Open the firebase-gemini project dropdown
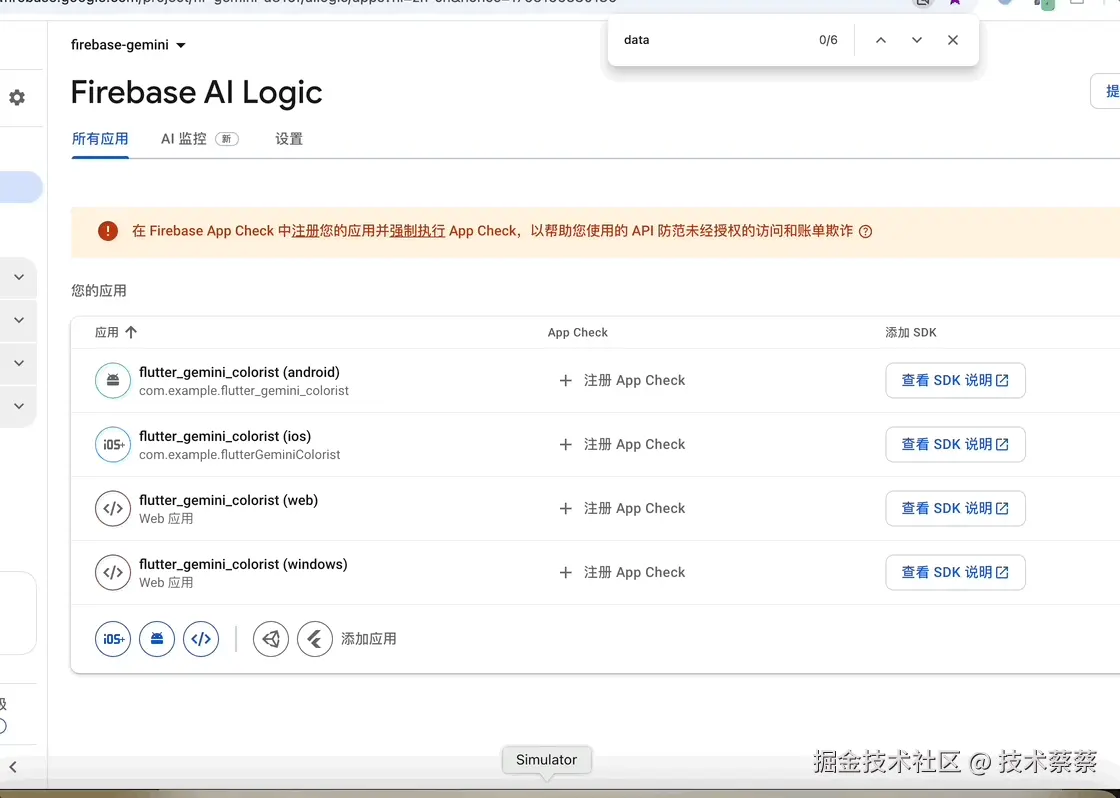Image resolution: width=1120 pixels, height=798 pixels. point(129,45)
